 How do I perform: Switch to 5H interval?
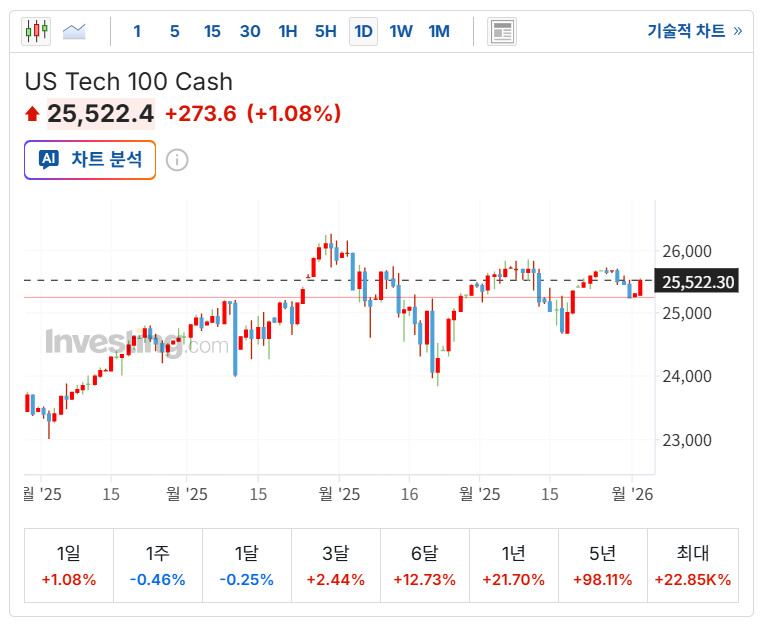tap(325, 31)
